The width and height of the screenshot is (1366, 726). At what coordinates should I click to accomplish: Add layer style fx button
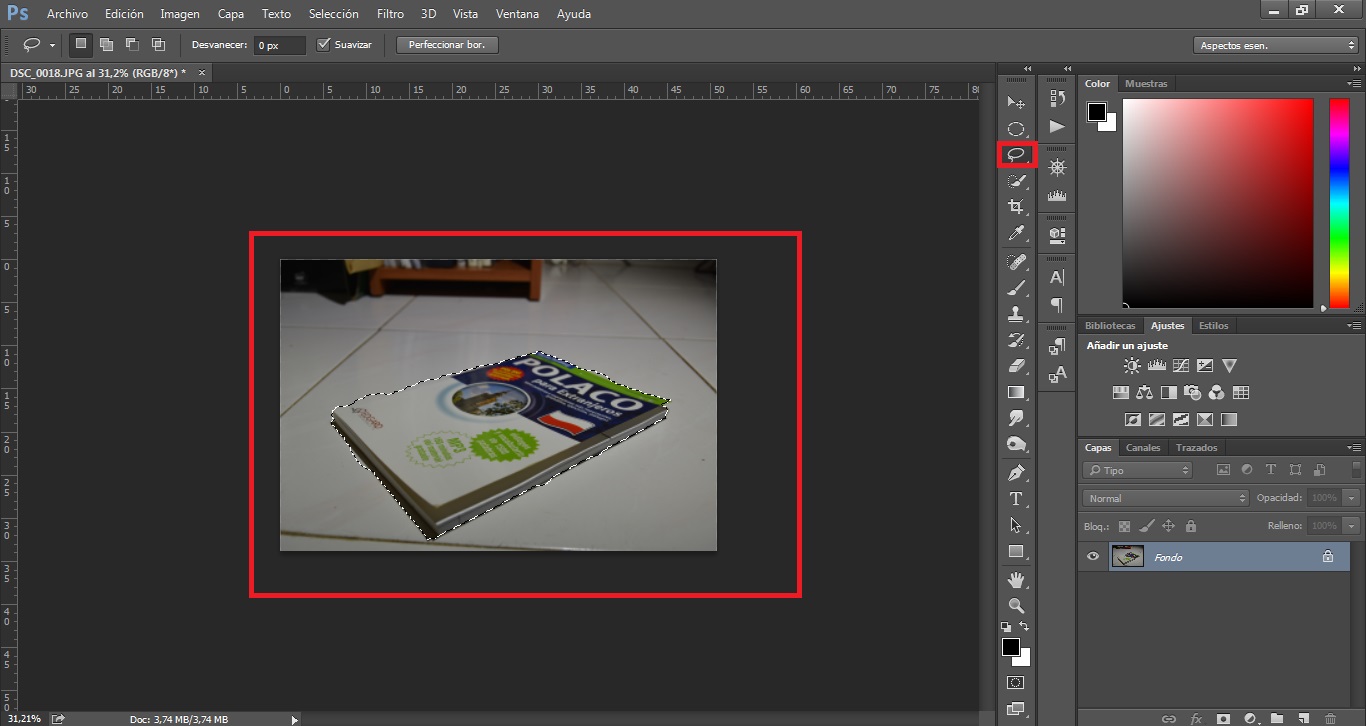pyautogui.click(x=1196, y=718)
